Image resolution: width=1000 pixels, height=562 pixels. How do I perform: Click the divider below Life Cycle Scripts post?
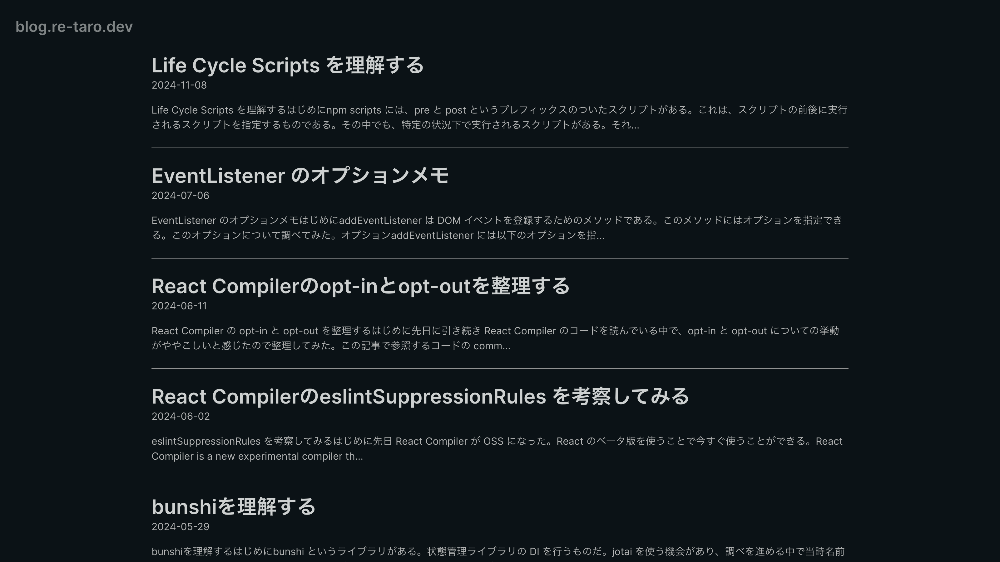click(500, 148)
